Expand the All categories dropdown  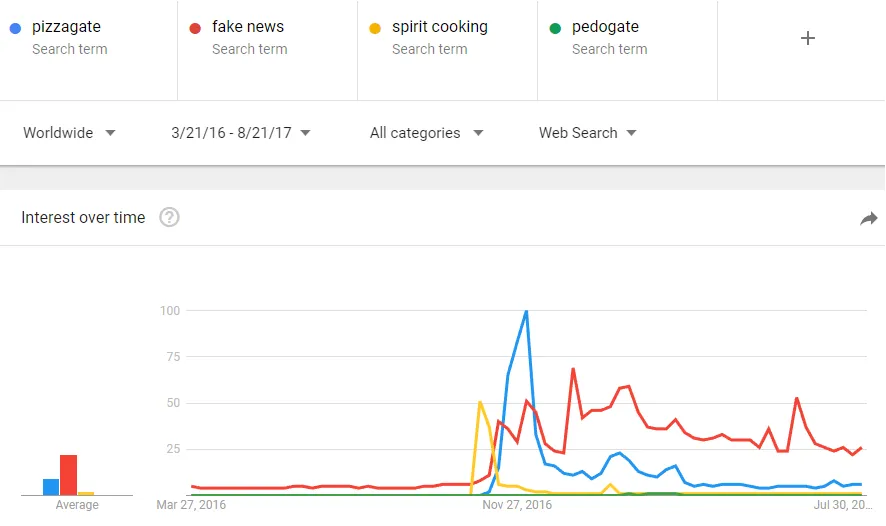(427, 133)
